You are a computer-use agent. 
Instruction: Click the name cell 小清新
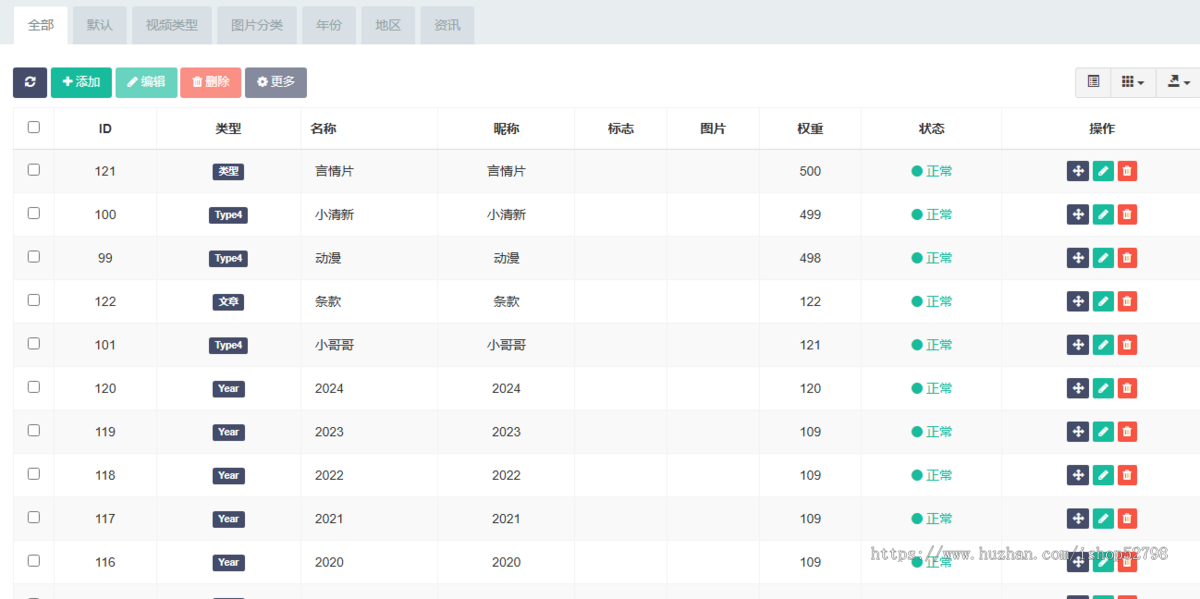[334, 214]
